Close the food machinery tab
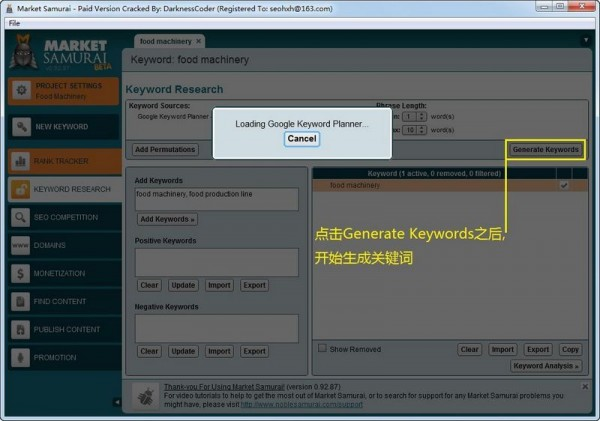The image size is (600, 421). click(x=198, y=41)
